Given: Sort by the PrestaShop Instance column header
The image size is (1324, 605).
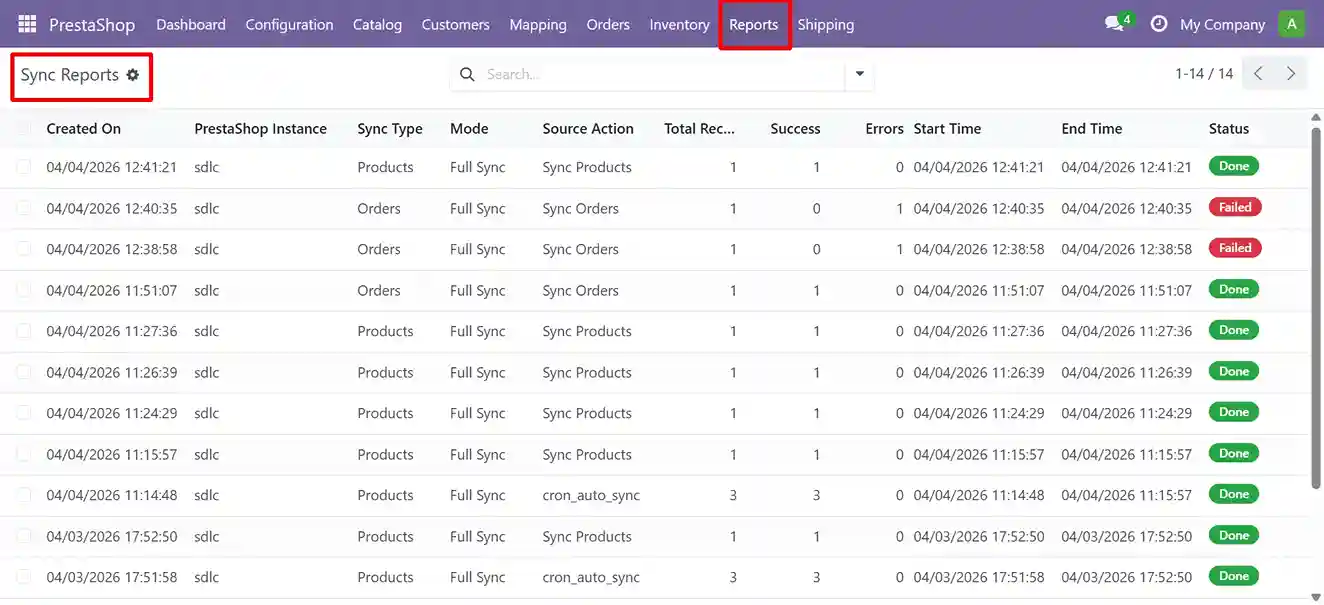Looking at the screenshot, I should click(x=260, y=128).
